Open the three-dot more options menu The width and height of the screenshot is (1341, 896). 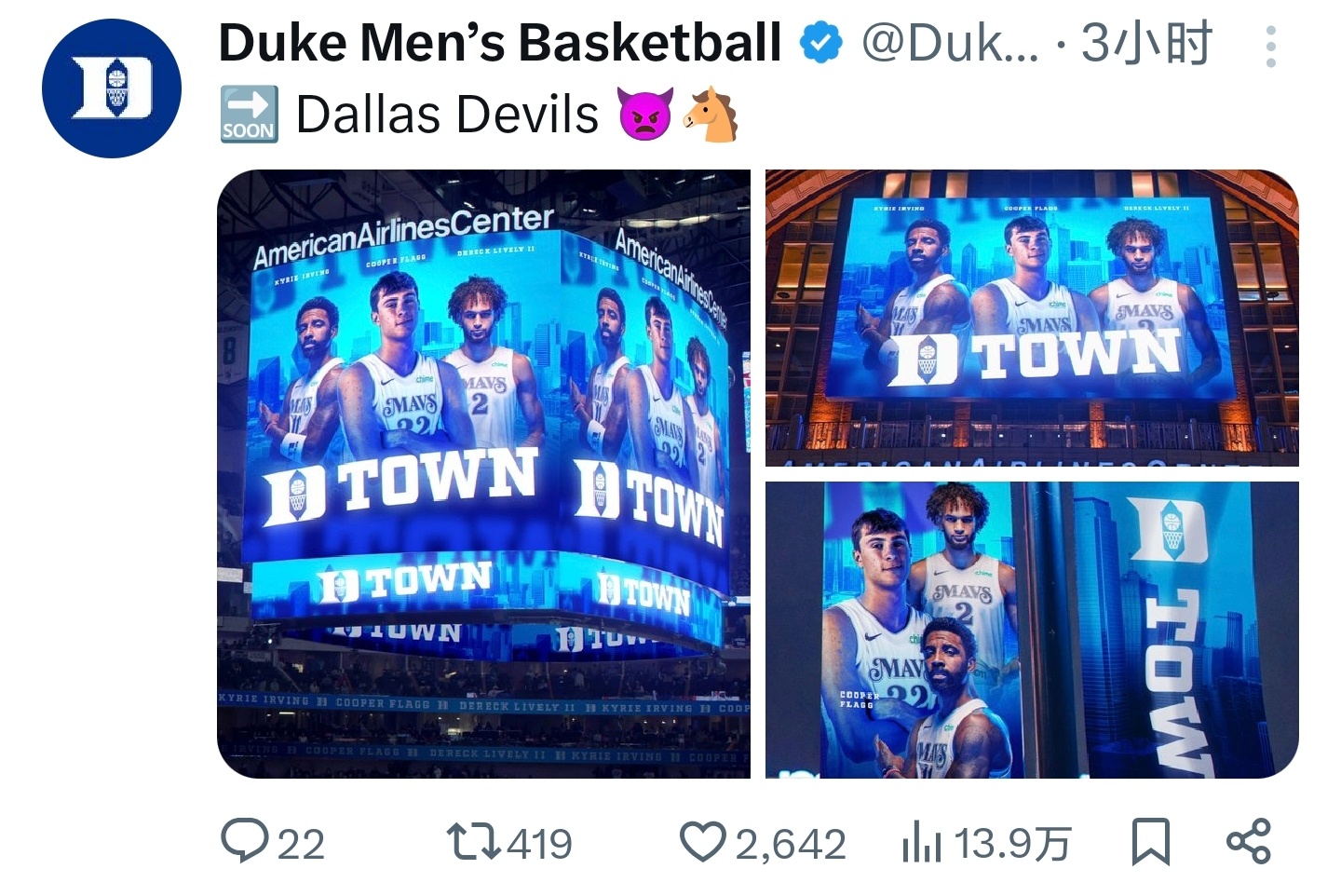click(x=1271, y=46)
